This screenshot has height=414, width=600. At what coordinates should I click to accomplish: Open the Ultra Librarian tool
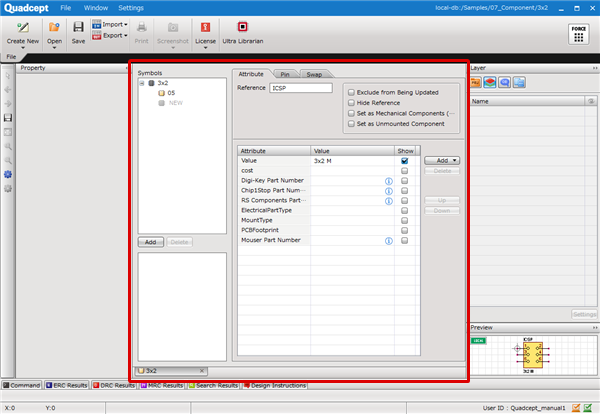(x=242, y=30)
